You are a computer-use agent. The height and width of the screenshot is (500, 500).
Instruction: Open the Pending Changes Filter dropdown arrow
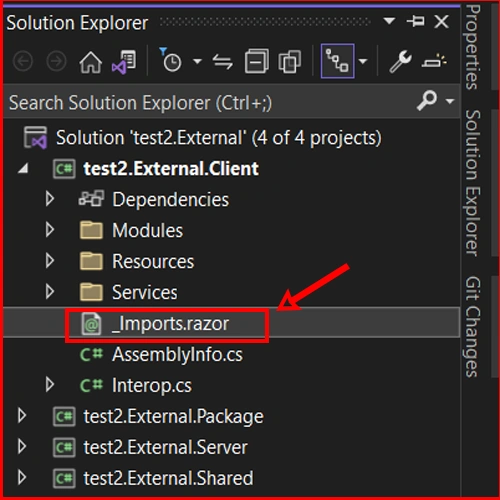pos(197,61)
